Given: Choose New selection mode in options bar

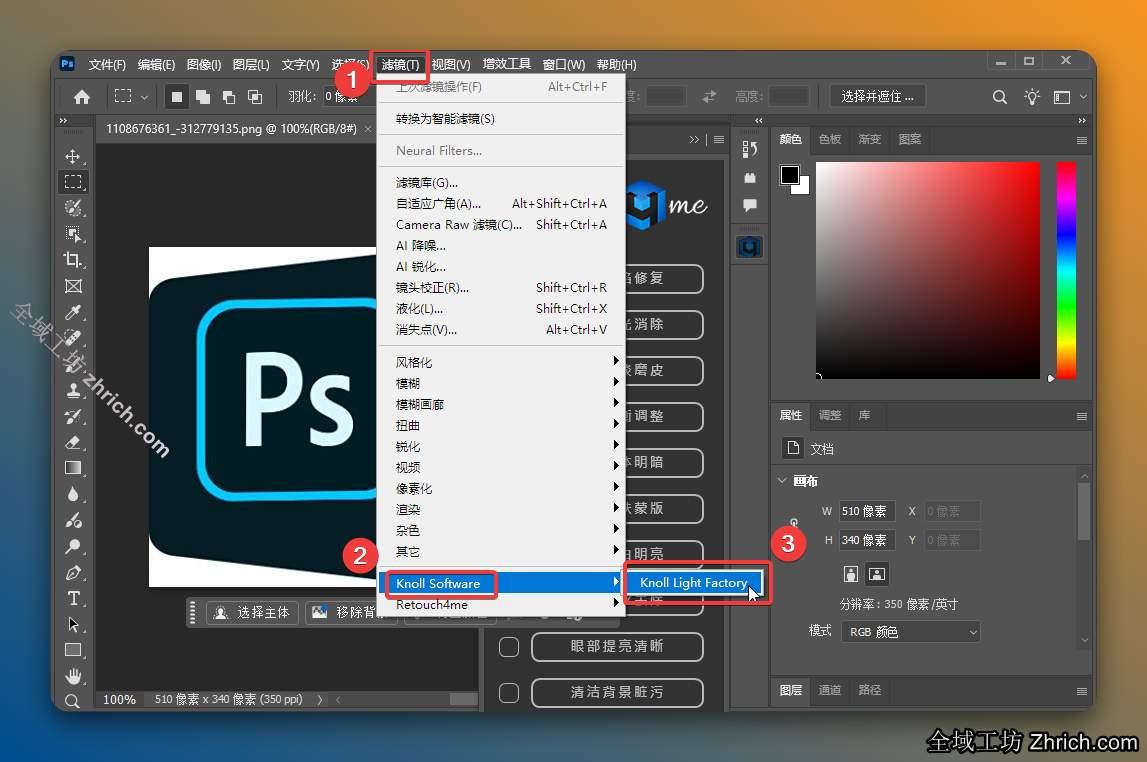Looking at the screenshot, I should click(x=176, y=97).
